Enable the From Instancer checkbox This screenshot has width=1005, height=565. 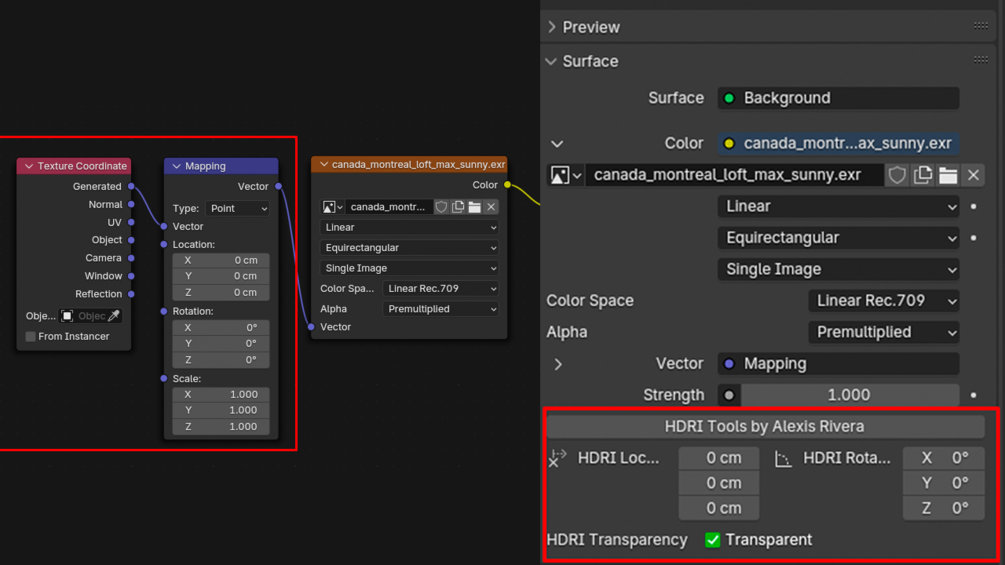click(x=31, y=337)
